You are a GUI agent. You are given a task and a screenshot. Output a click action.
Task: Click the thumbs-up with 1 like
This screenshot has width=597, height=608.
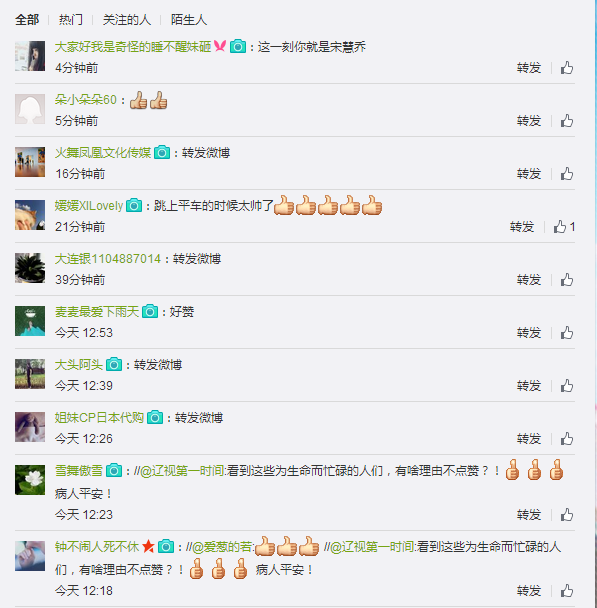point(564,227)
